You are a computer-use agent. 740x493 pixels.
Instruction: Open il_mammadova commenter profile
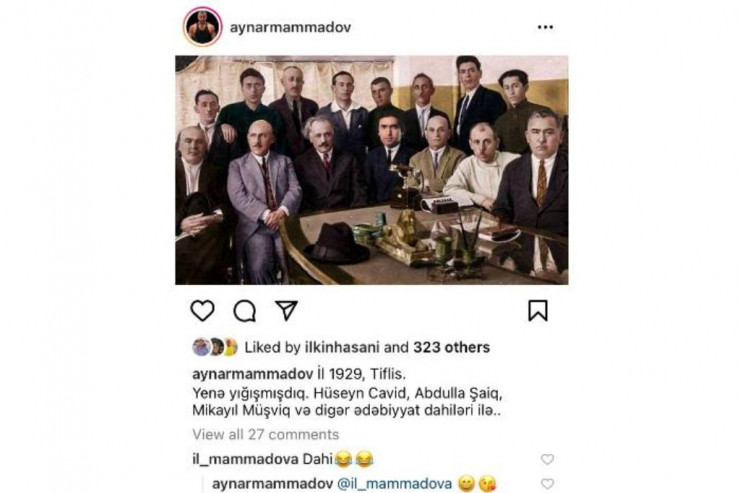pos(245,459)
